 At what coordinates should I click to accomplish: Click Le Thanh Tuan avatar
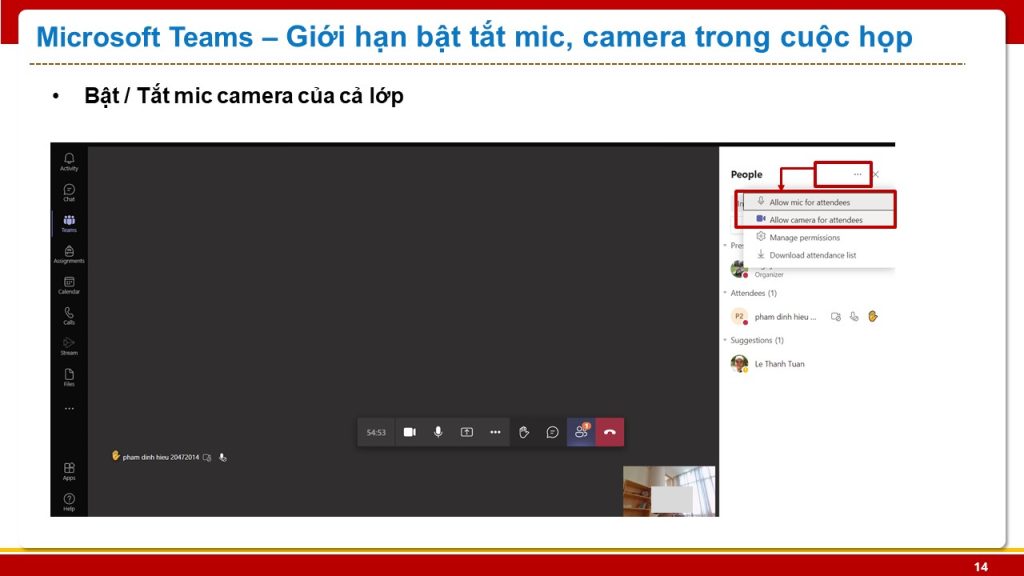[x=739, y=364]
